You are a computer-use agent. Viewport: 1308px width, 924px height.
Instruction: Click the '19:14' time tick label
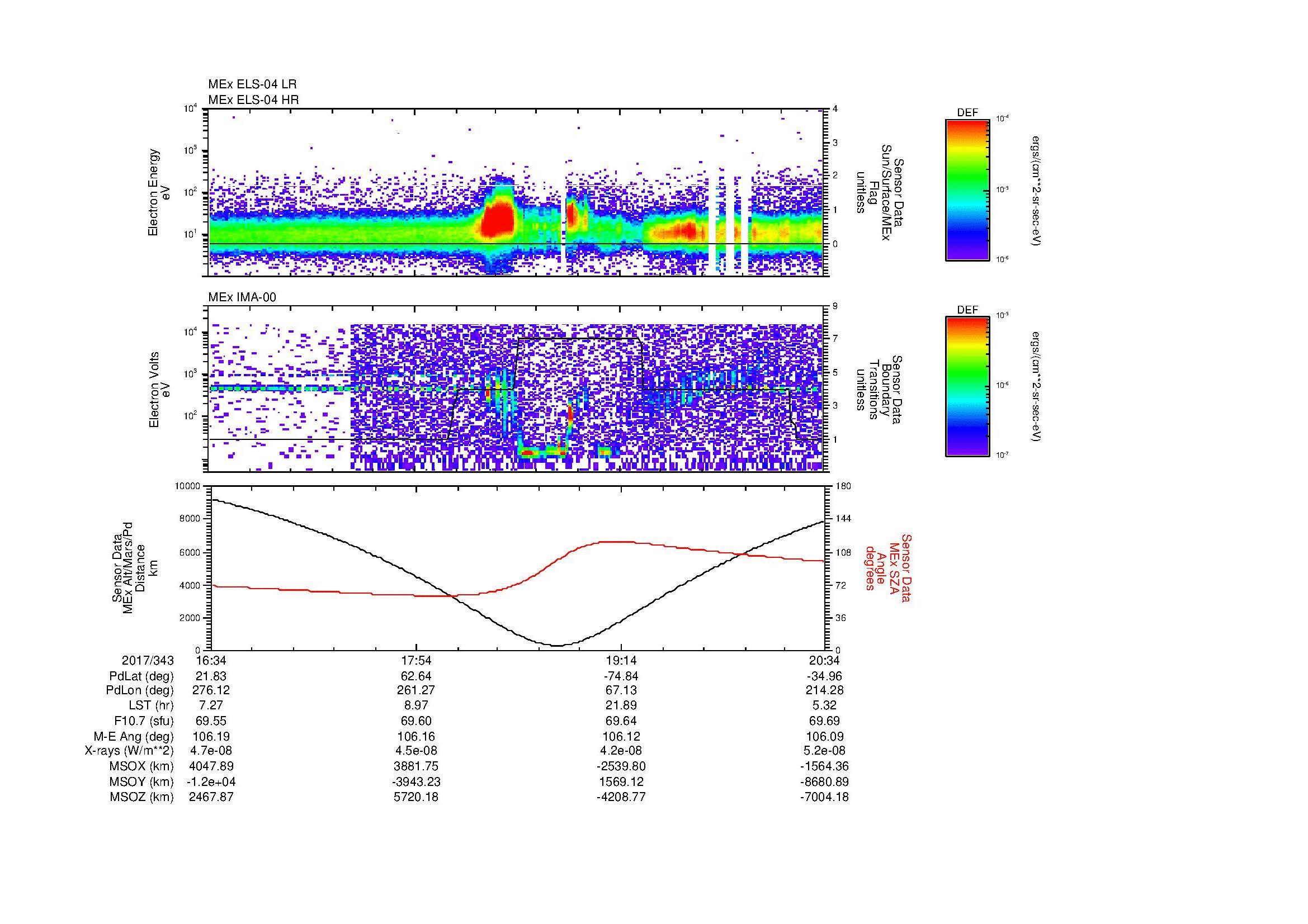(621, 660)
